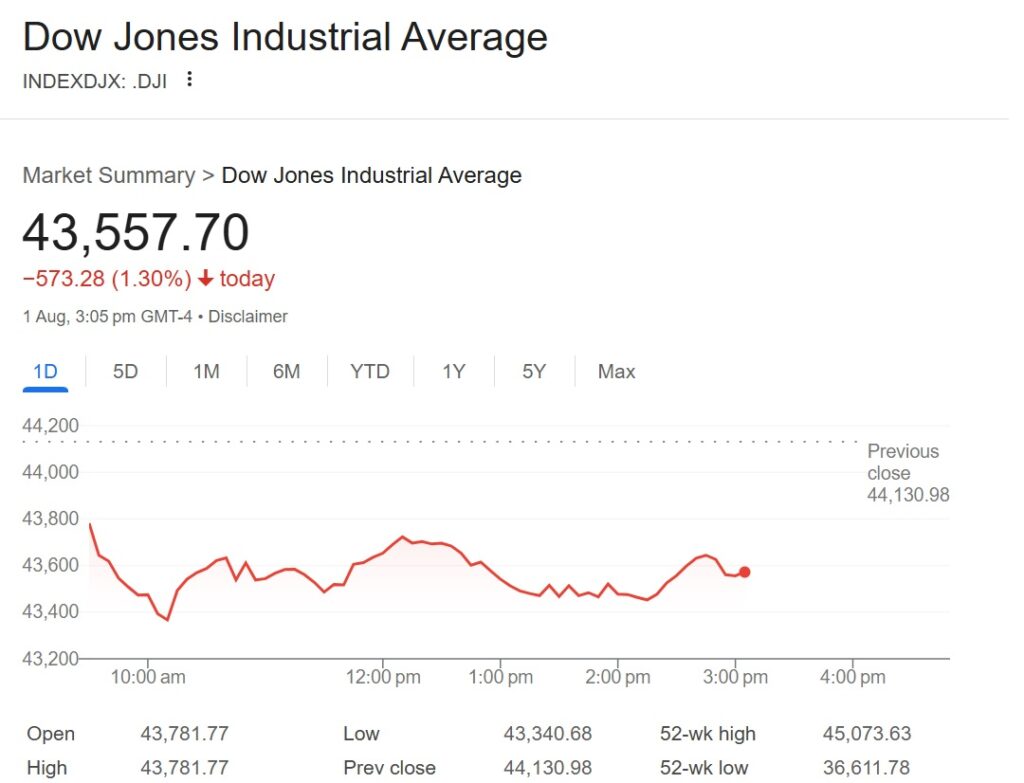Image resolution: width=1024 pixels, height=783 pixels.
Task: Select the YTD chart range
Action: point(369,371)
